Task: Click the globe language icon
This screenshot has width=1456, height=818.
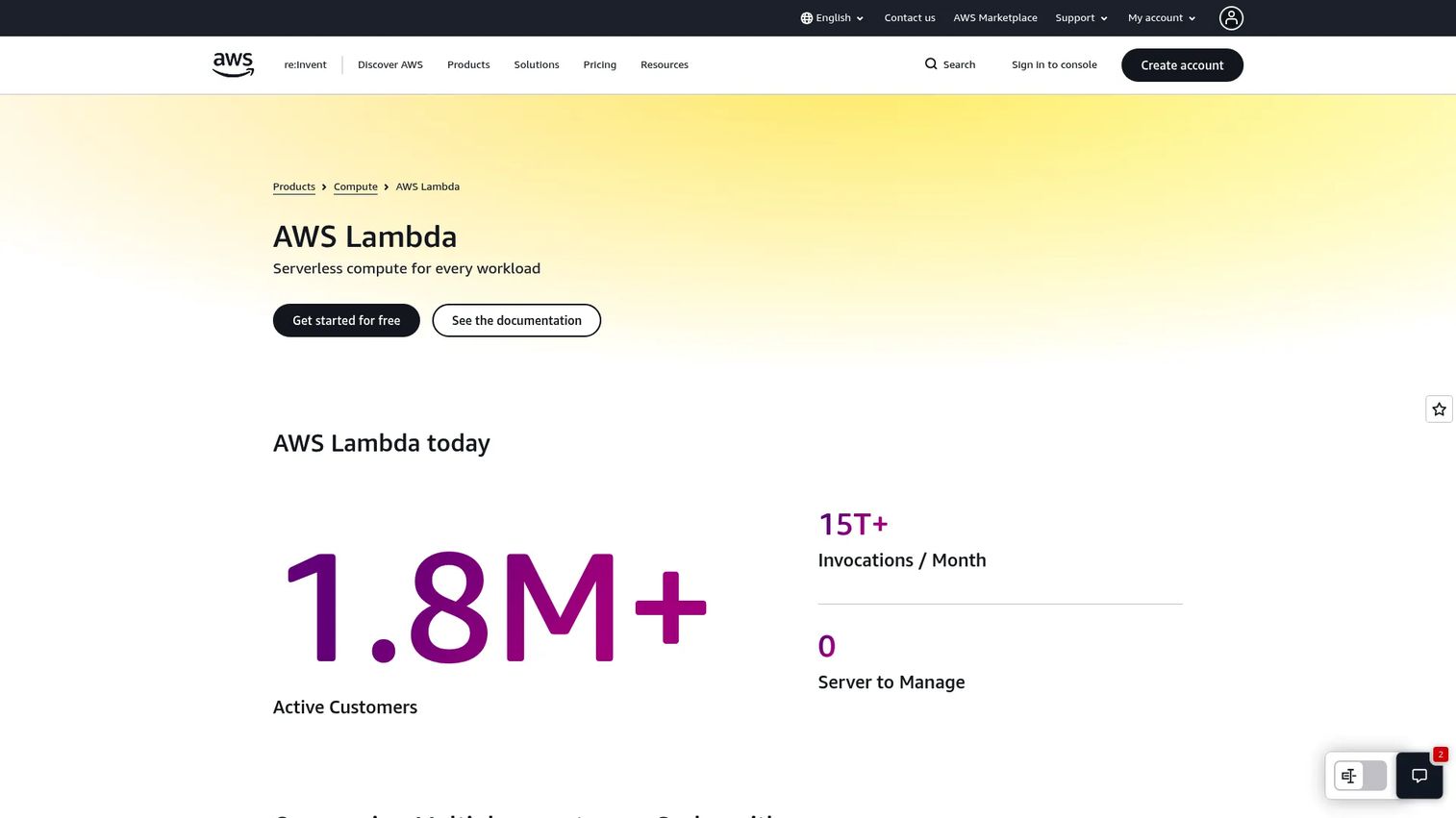Action: [807, 18]
